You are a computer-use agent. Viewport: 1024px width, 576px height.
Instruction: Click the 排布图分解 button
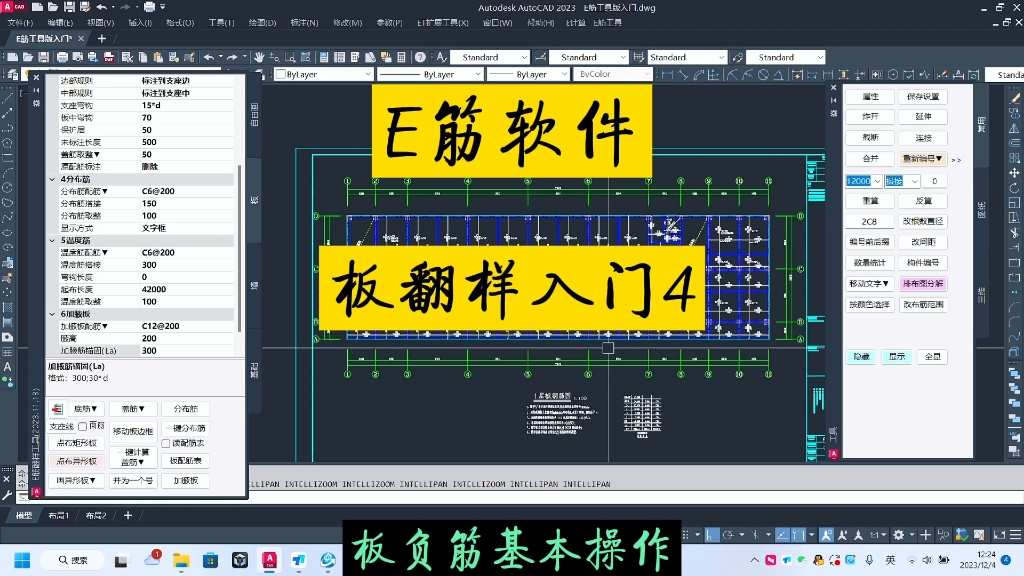(x=923, y=283)
